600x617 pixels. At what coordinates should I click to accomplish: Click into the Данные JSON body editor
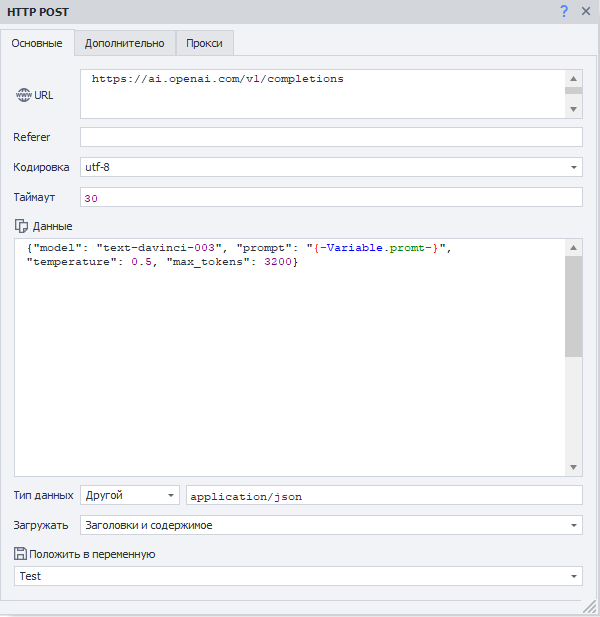coord(290,370)
